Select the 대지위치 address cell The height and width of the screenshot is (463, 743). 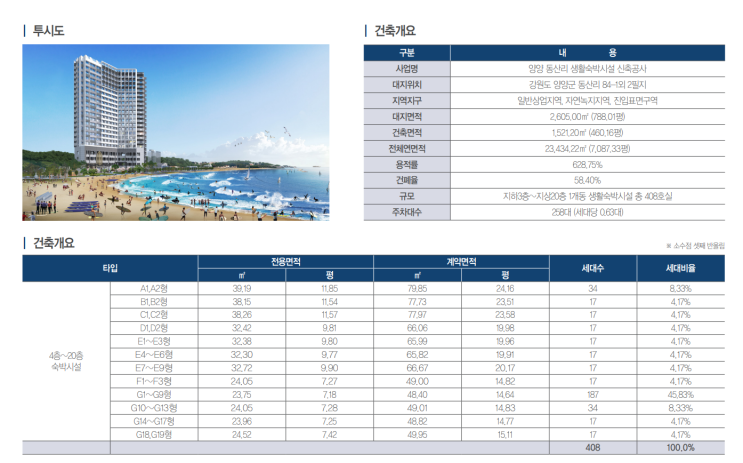pyautogui.click(x=588, y=85)
